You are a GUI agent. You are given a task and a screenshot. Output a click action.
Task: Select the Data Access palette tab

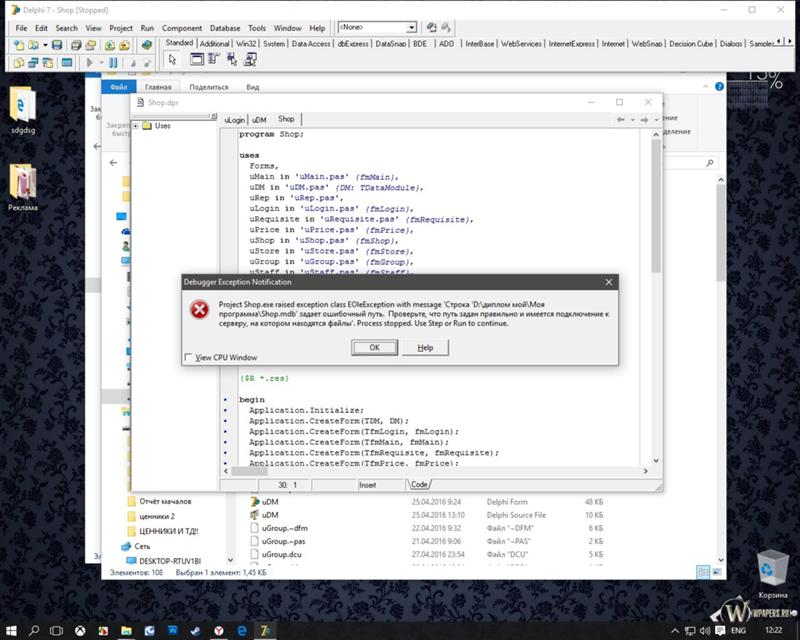[x=311, y=44]
